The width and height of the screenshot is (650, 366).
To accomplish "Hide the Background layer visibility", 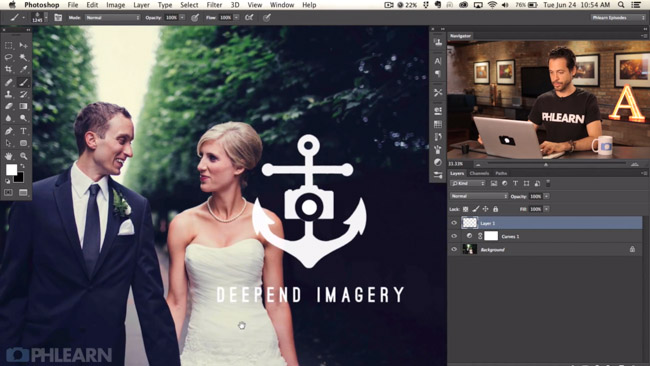I will click(454, 250).
